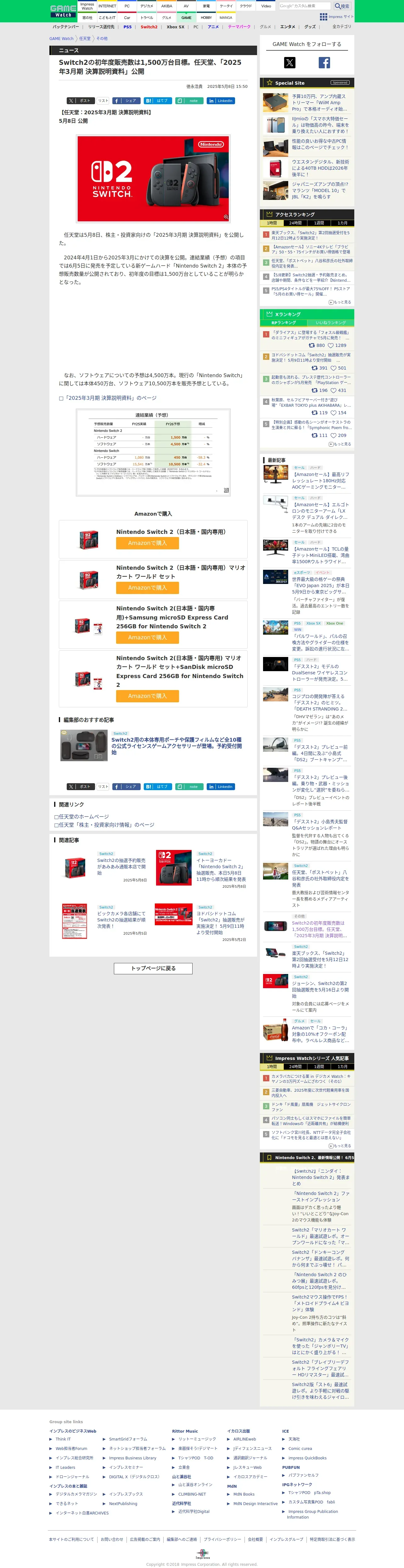
Task: Click the heart icon showing 501
Action: pyautogui.click(x=334, y=368)
